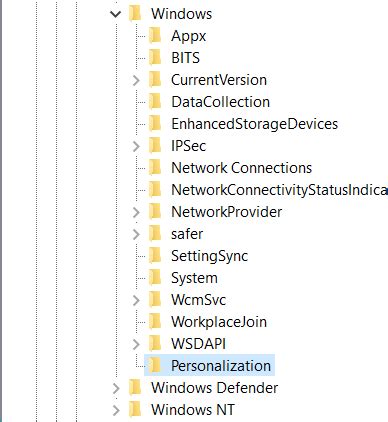Click the BITS folder icon

(x=155, y=57)
